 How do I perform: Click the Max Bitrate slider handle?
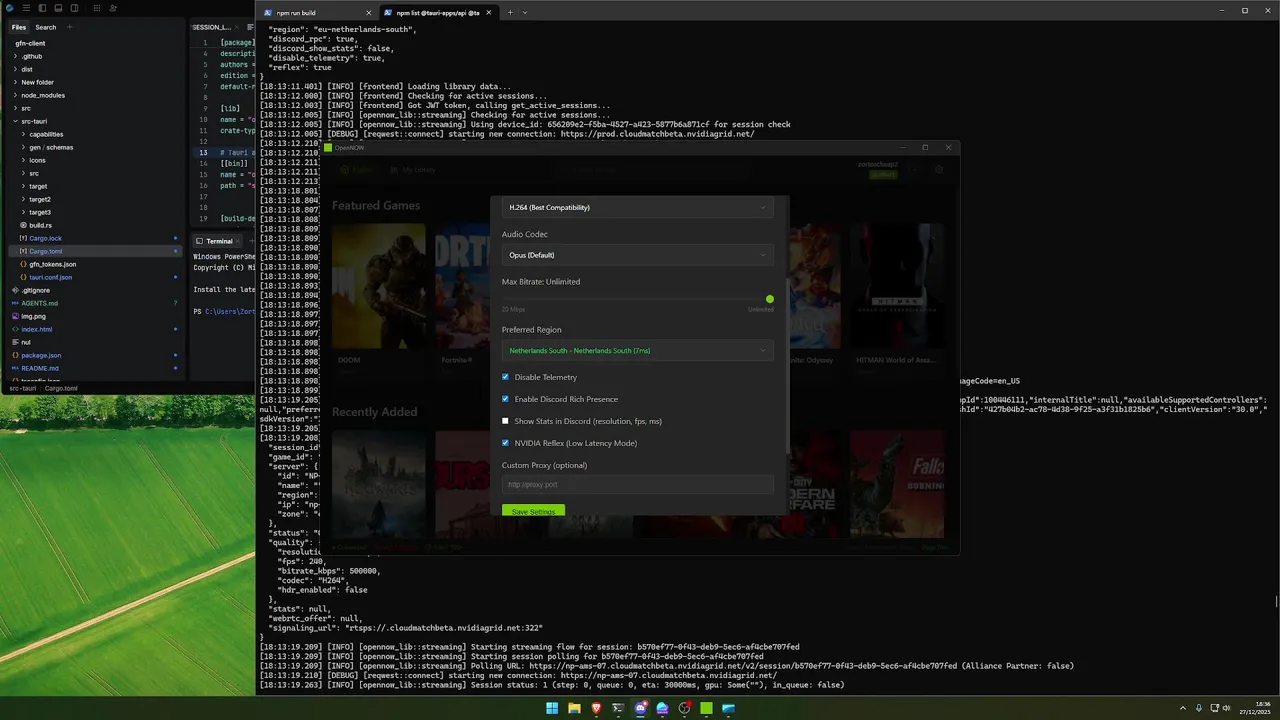[770, 299]
